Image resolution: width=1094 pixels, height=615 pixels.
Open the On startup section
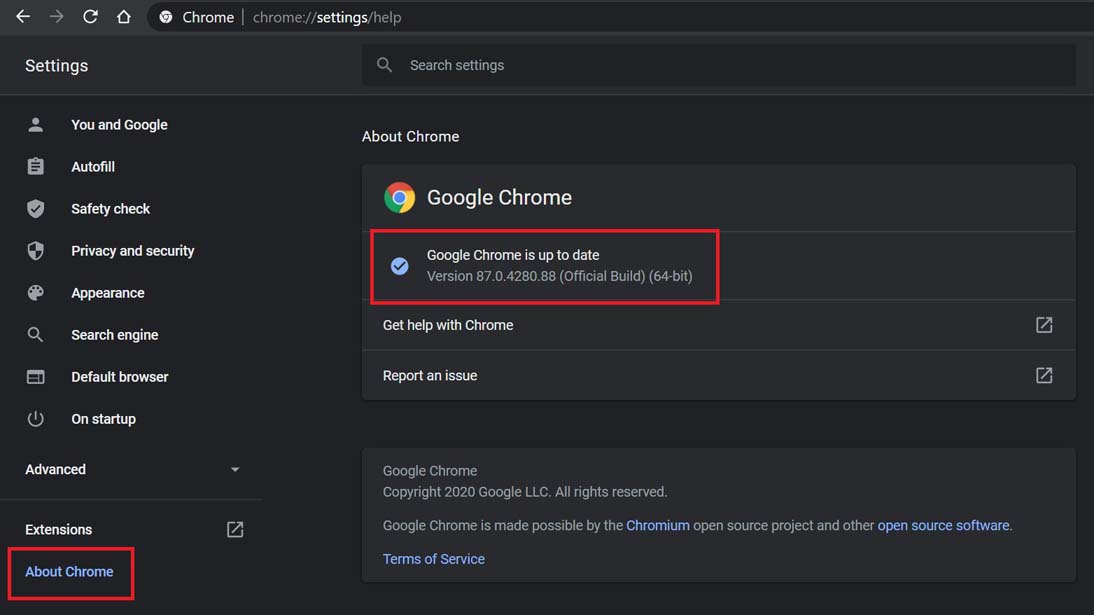[x=103, y=419]
